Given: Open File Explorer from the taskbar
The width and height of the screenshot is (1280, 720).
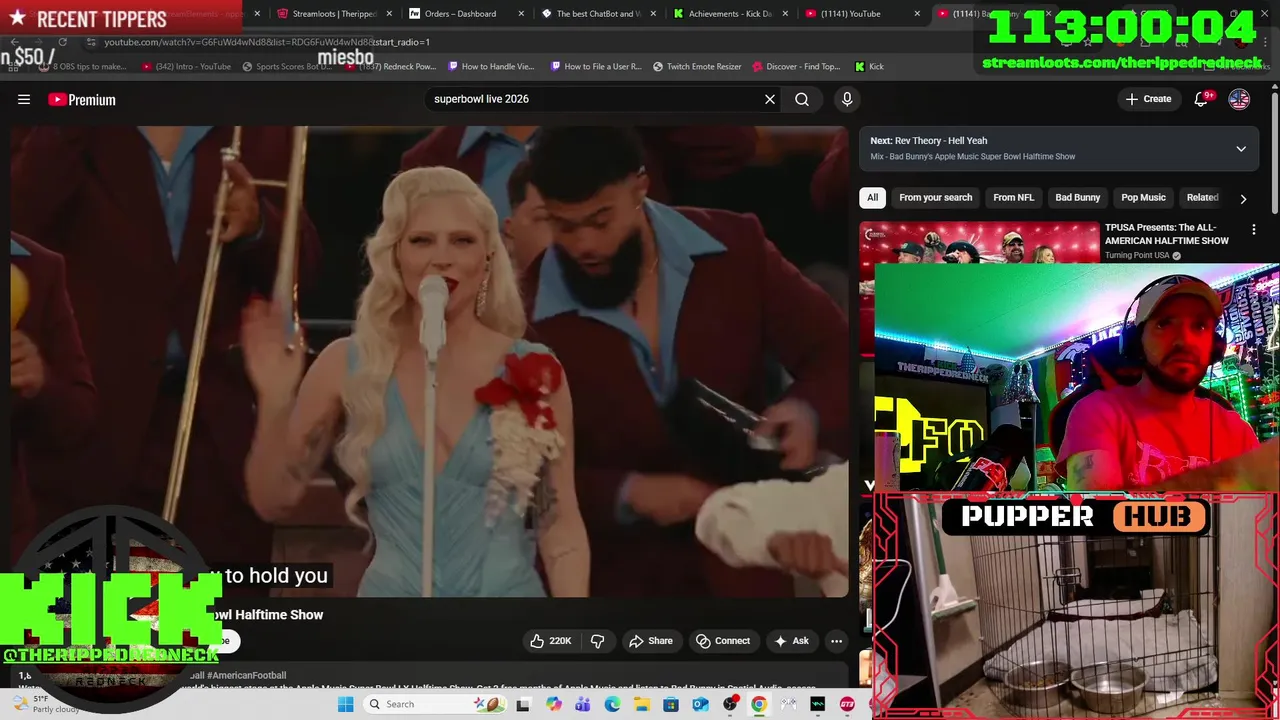Looking at the screenshot, I should point(641,704).
